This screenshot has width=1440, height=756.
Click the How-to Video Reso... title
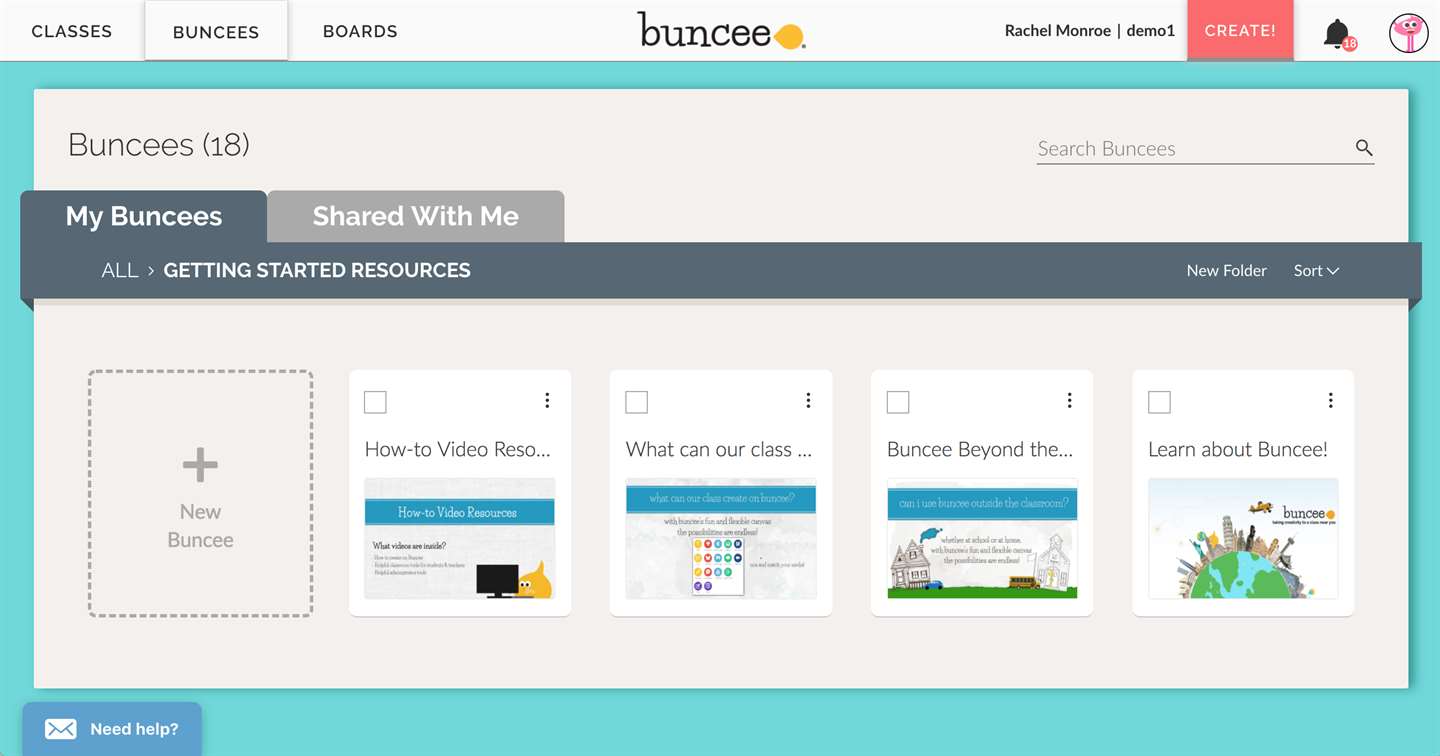pyautogui.click(x=458, y=449)
